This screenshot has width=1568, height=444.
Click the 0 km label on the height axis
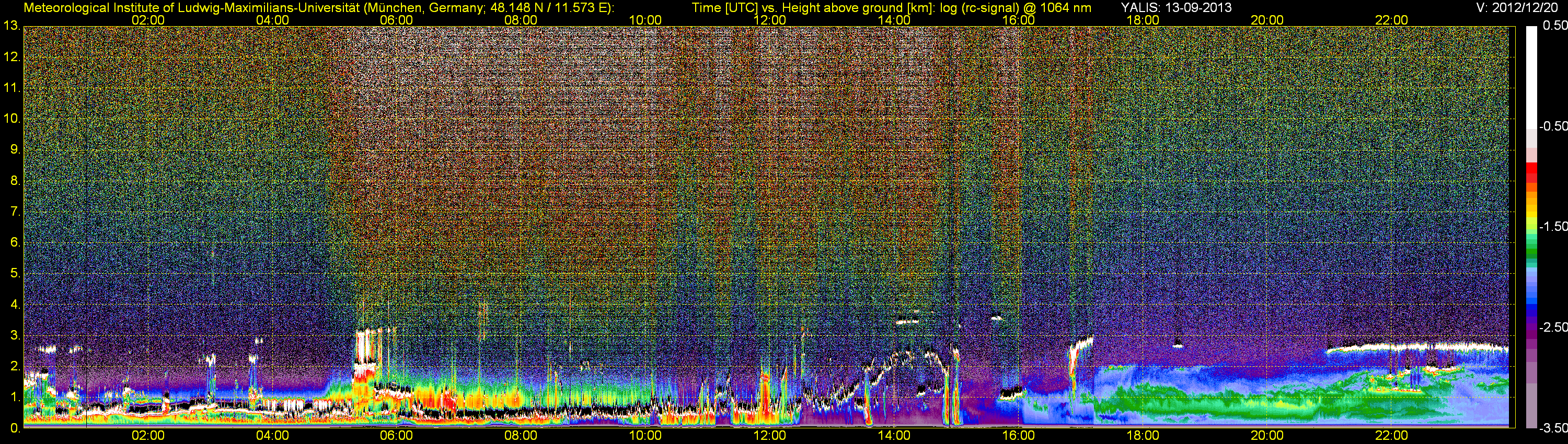tap(15, 428)
